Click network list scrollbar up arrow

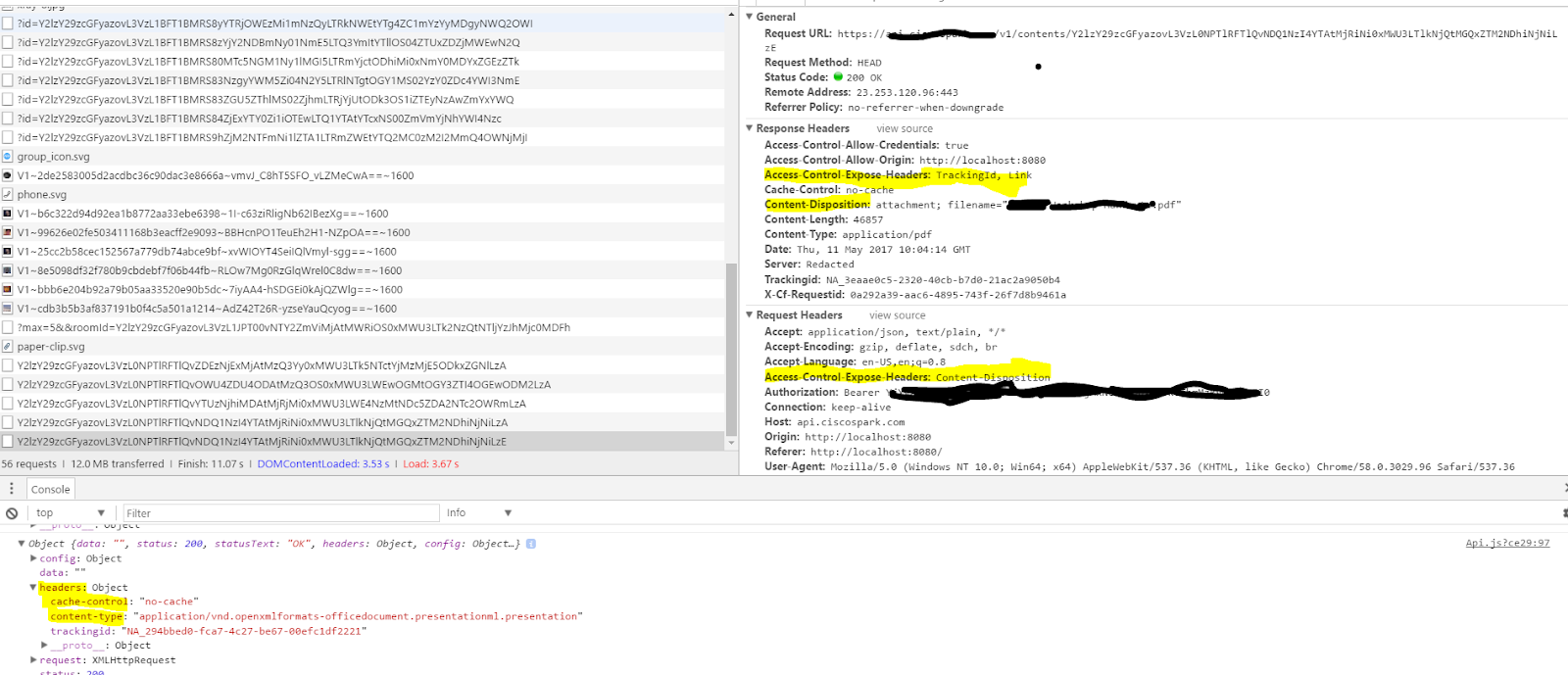pyautogui.click(x=730, y=15)
